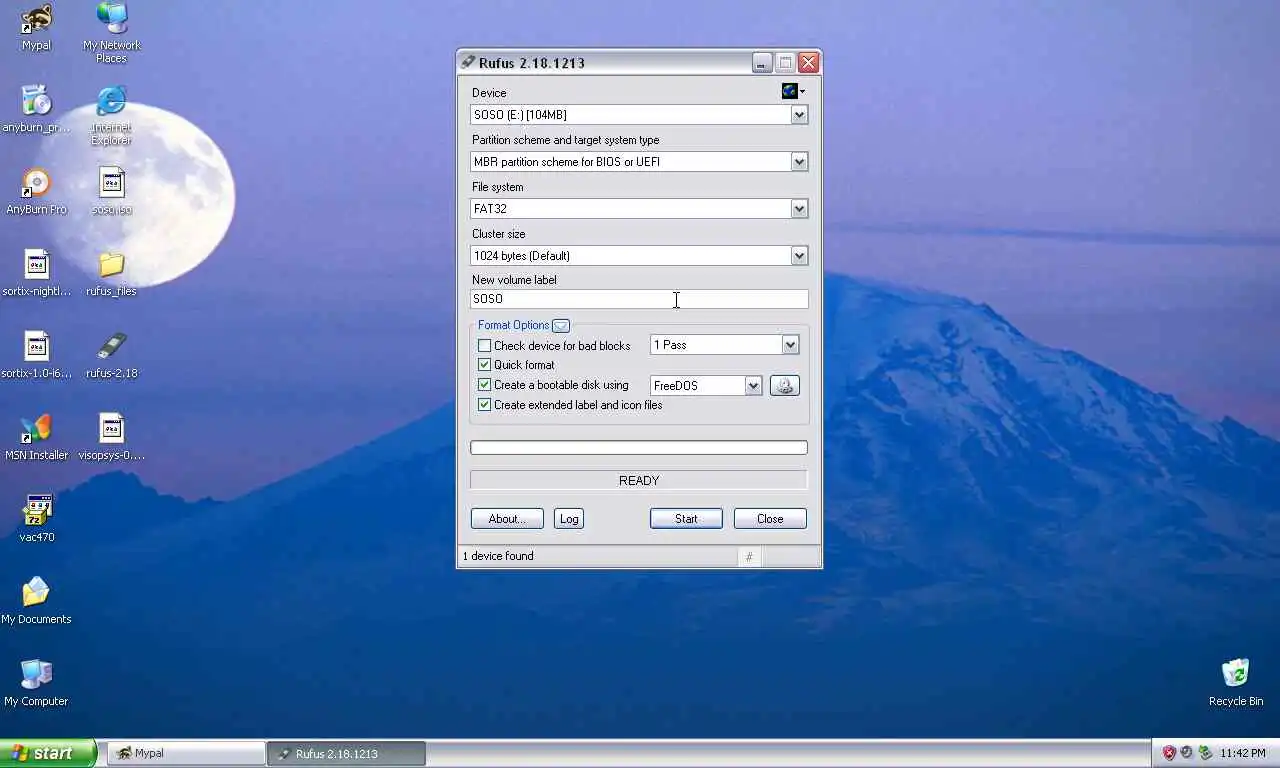Select the anyburn_pr... installer desktop icon
This screenshot has width=1280, height=768.
click(x=36, y=109)
